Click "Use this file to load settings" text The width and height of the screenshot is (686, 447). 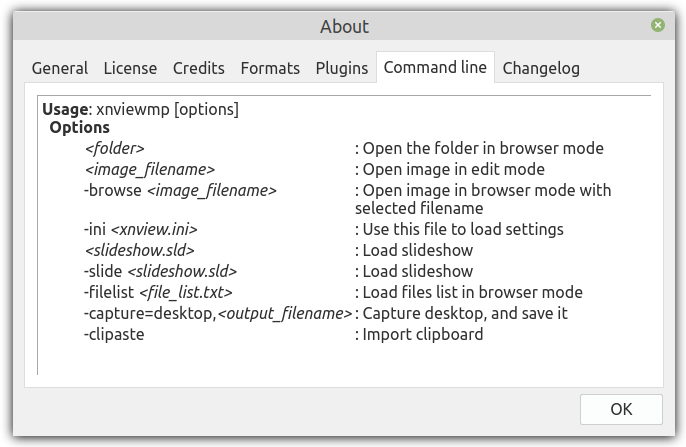(463, 229)
